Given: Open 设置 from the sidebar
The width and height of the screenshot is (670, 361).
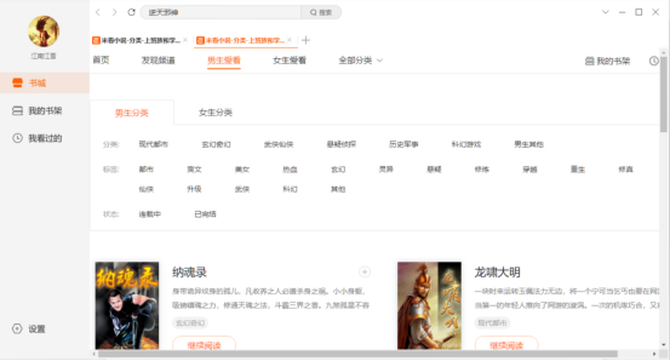Looking at the screenshot, I should (x=28, y=329).
